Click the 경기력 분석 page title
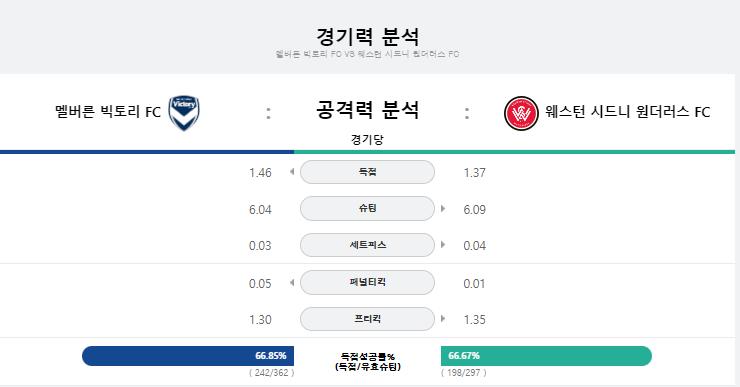The height and width of the screenshot is (387, 740). click(367, 36)
